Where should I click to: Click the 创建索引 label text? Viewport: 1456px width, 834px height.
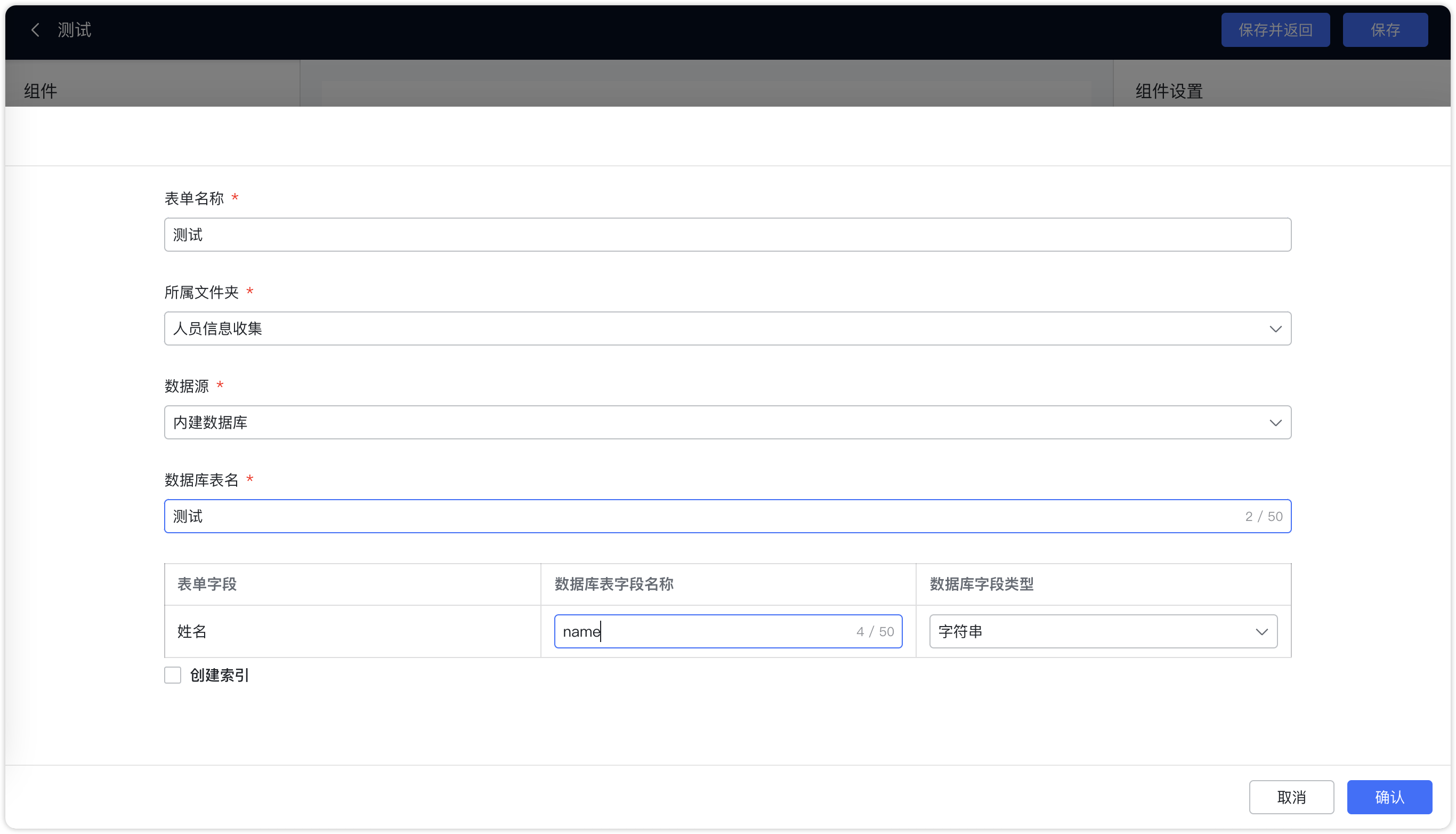[x=219, y=675]
